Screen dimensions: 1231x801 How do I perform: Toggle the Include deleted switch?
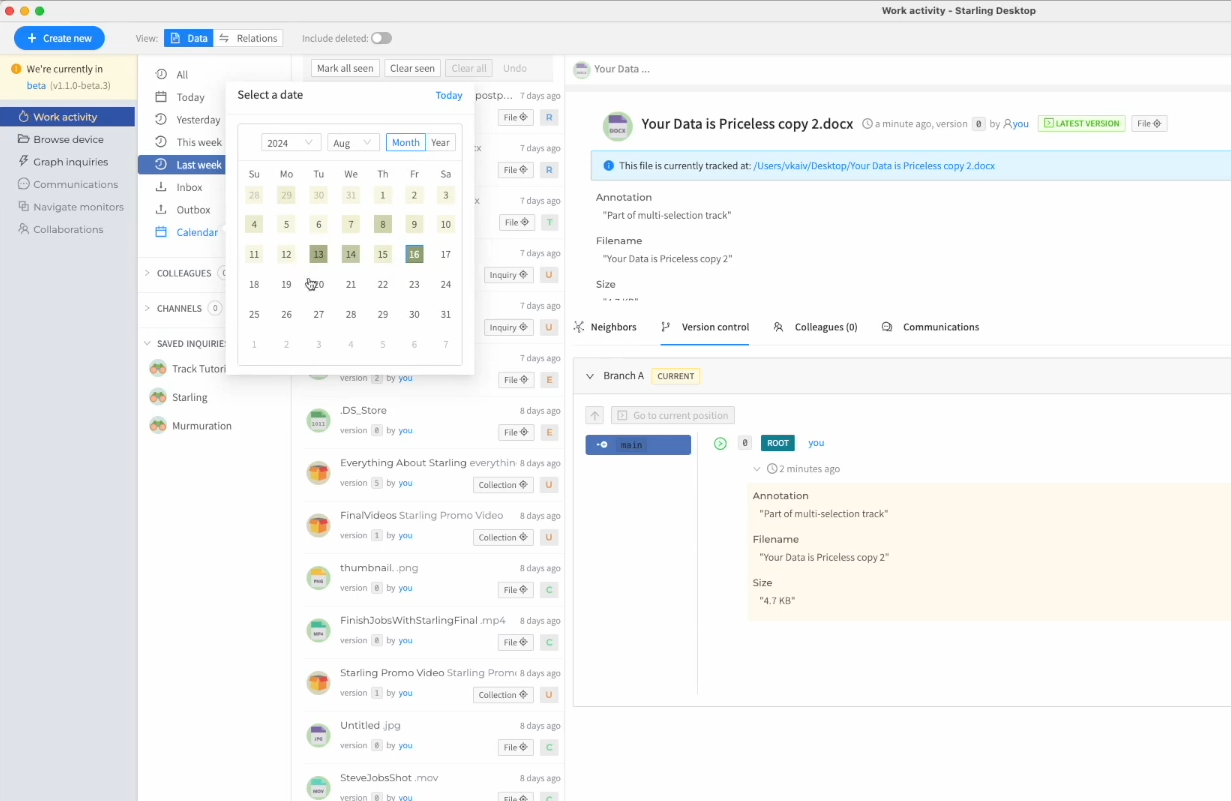[381, 38]
